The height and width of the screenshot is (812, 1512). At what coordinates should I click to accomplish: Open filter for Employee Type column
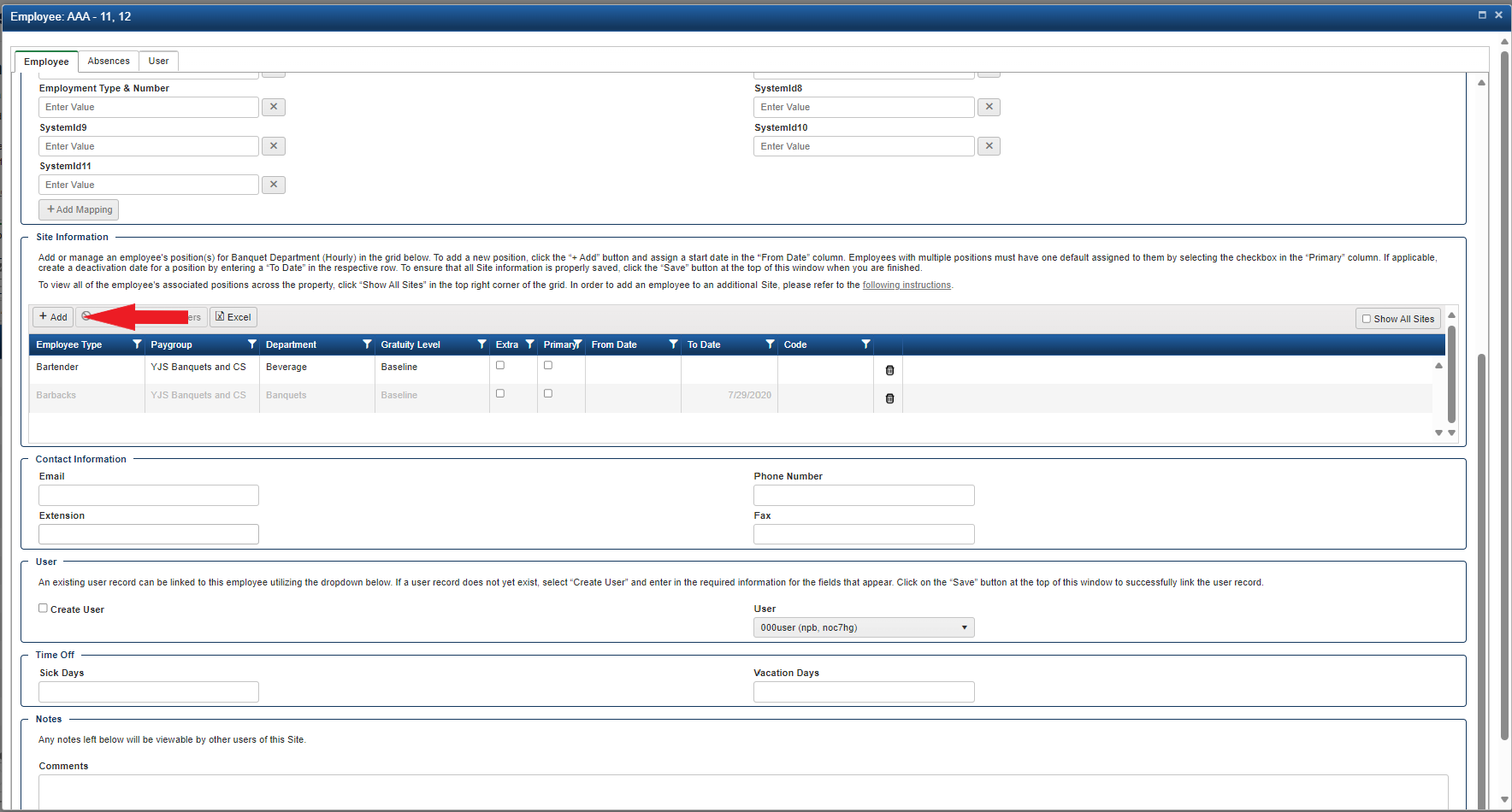137,344
